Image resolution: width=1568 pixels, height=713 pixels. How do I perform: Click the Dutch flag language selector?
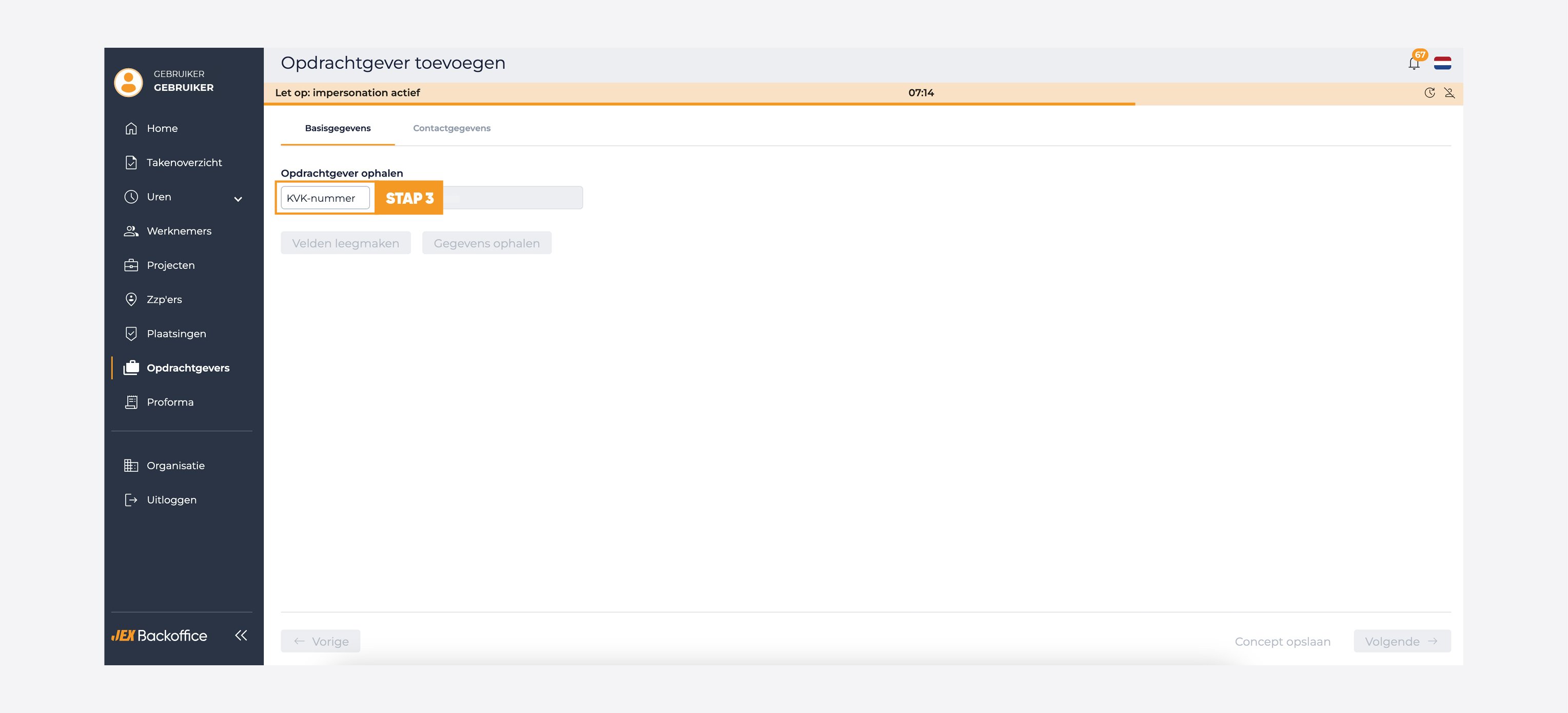pyautogui.click(x=1442, y=63)
